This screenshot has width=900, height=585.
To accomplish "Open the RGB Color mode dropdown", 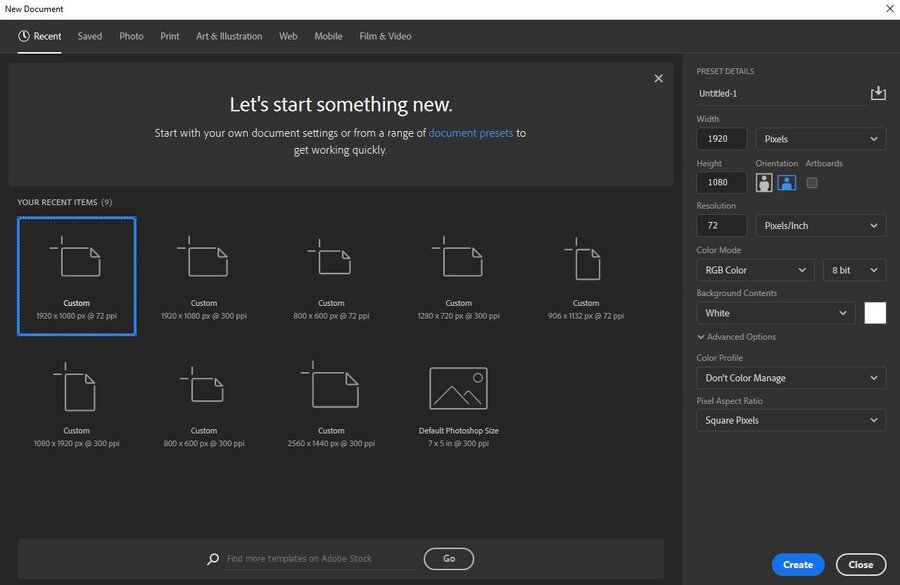I will click(755, 270).
